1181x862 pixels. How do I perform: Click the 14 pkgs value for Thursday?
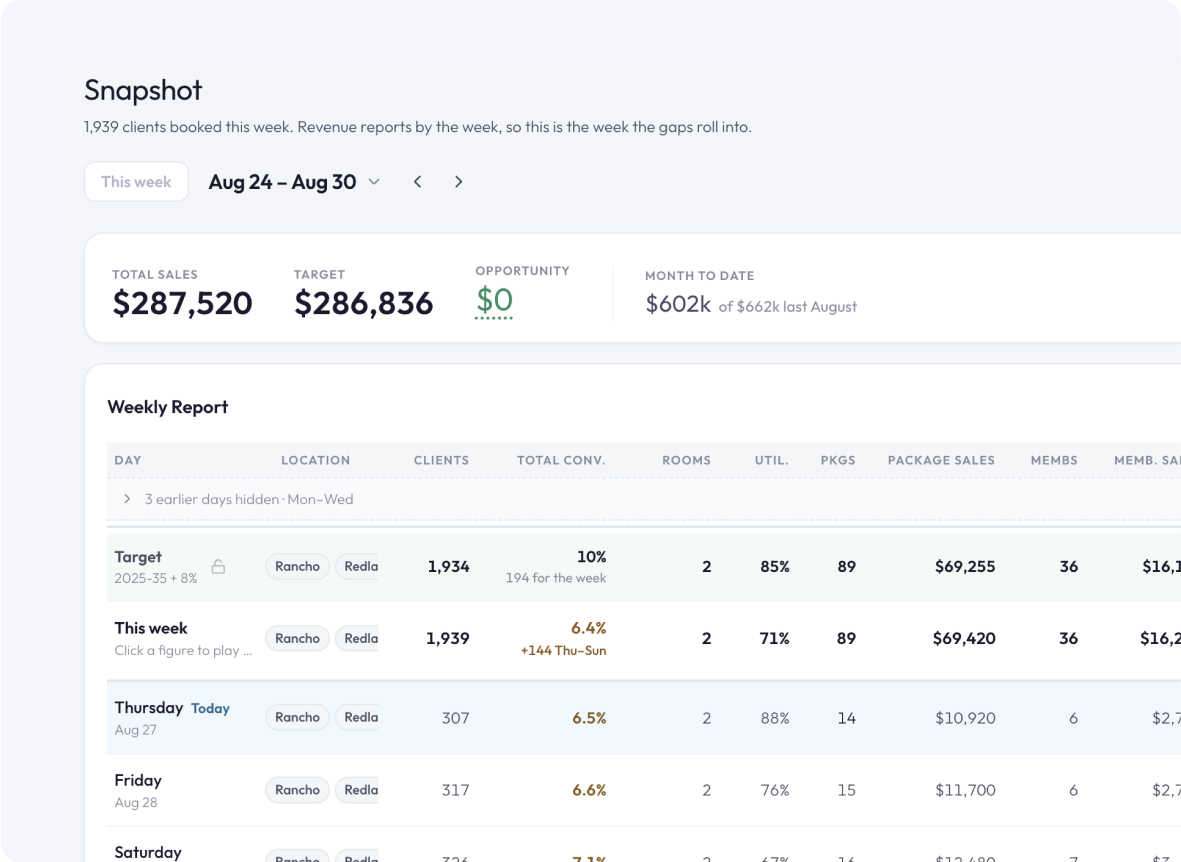(847, 718)
